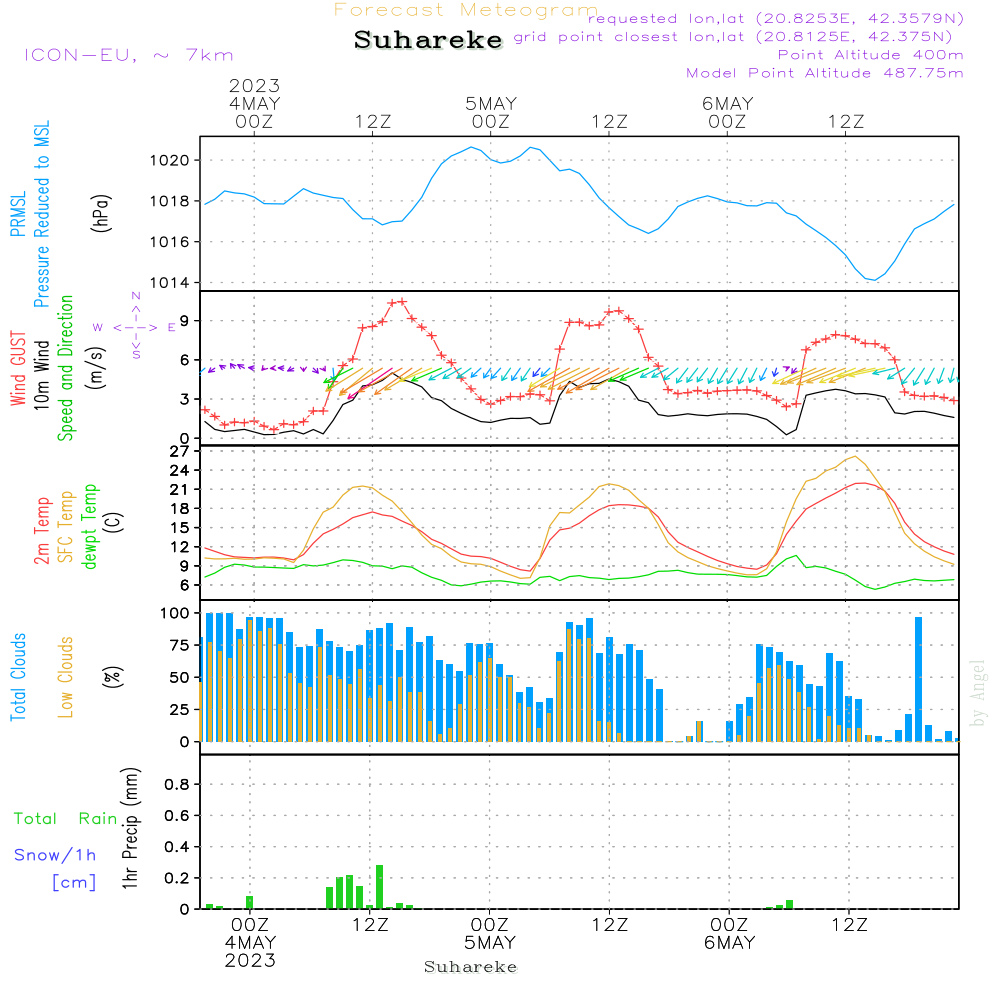This screenshot has height=1000, width=1000.
Task: Click the Suhareke title heading
Action: click(428, 40)
